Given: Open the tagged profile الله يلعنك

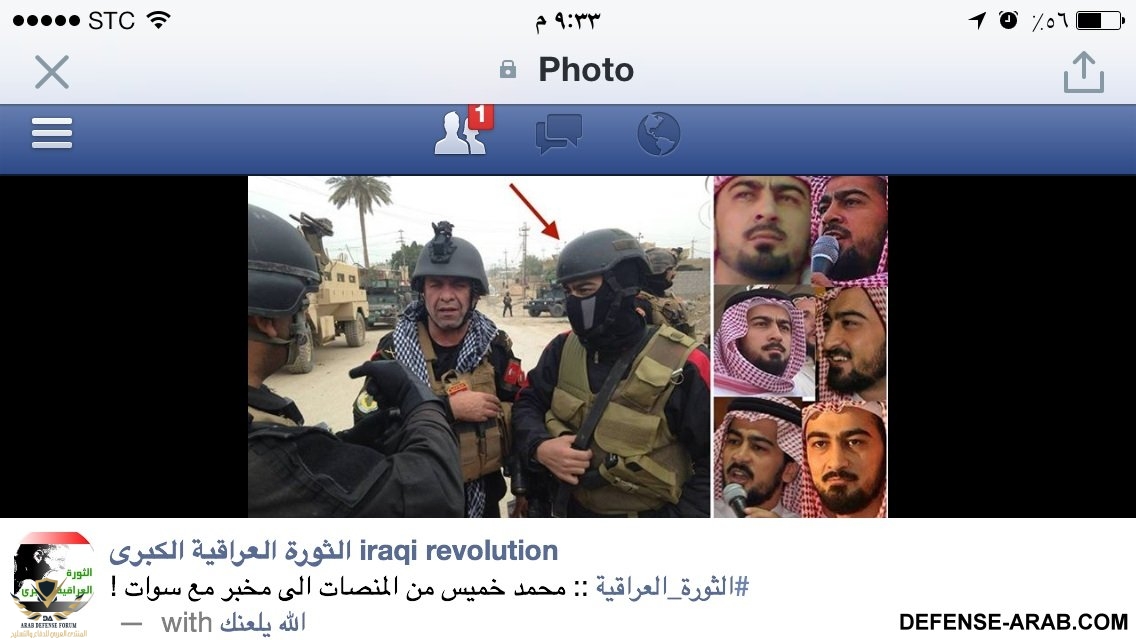Looking at the screenshot, I should (263, 623).
